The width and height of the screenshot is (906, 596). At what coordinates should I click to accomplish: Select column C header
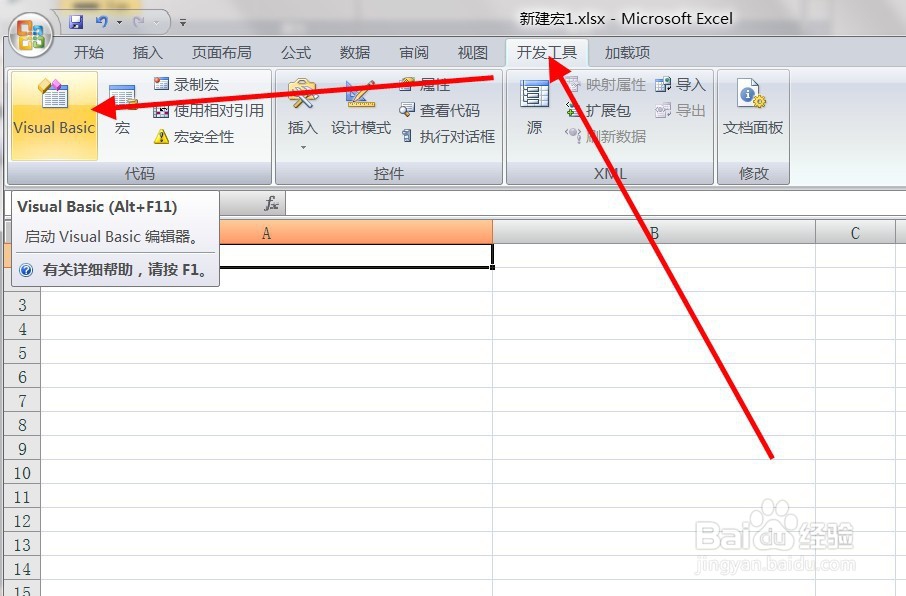[855, 233]
